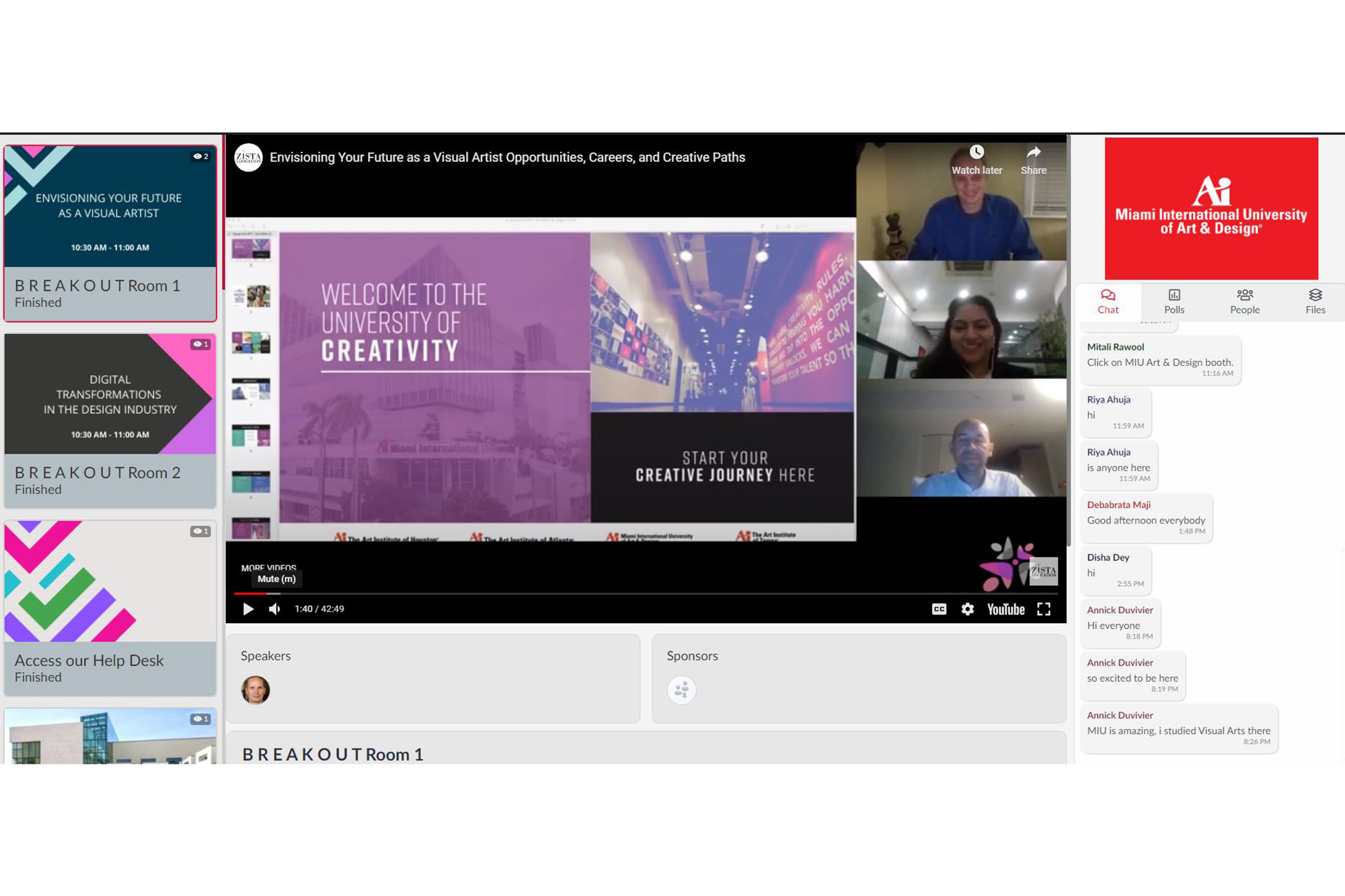Click the viewers eye badge on Help Desk card
The image size is (1345, 896).
tap(200, 531)
